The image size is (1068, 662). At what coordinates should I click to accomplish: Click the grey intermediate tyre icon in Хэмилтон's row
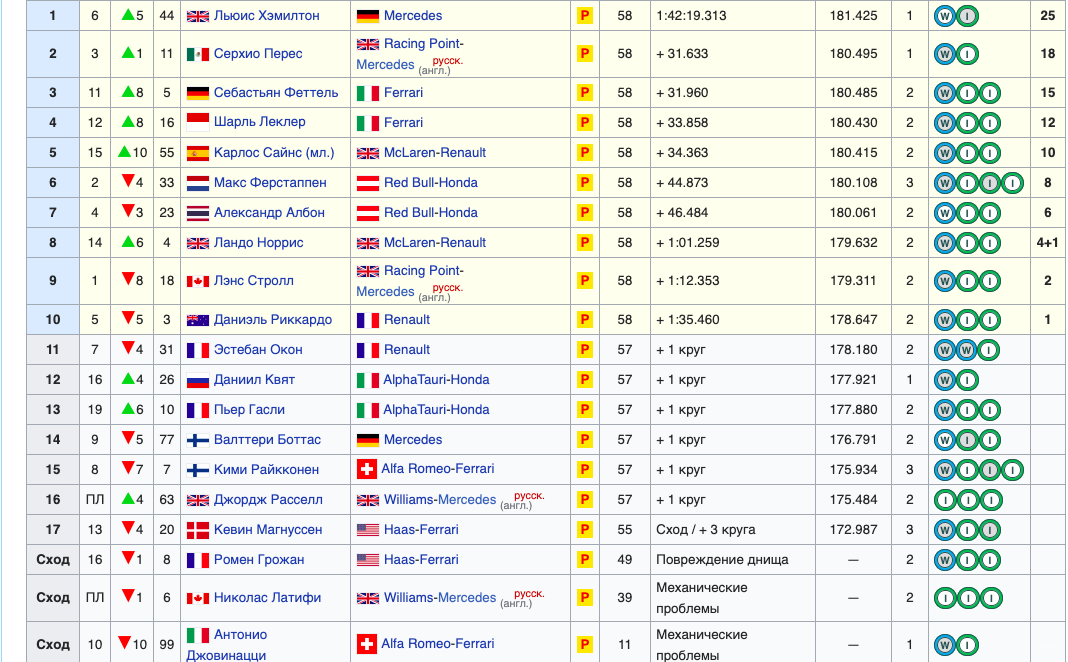(967, 16)
